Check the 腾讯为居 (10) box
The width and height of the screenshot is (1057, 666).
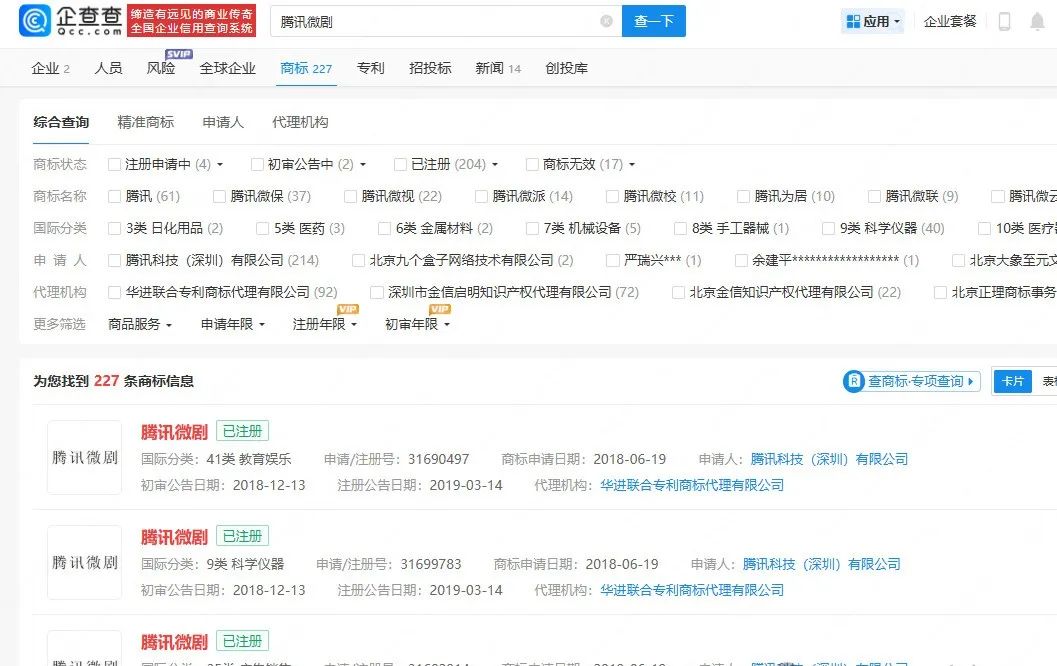click(x=743, y=196)
